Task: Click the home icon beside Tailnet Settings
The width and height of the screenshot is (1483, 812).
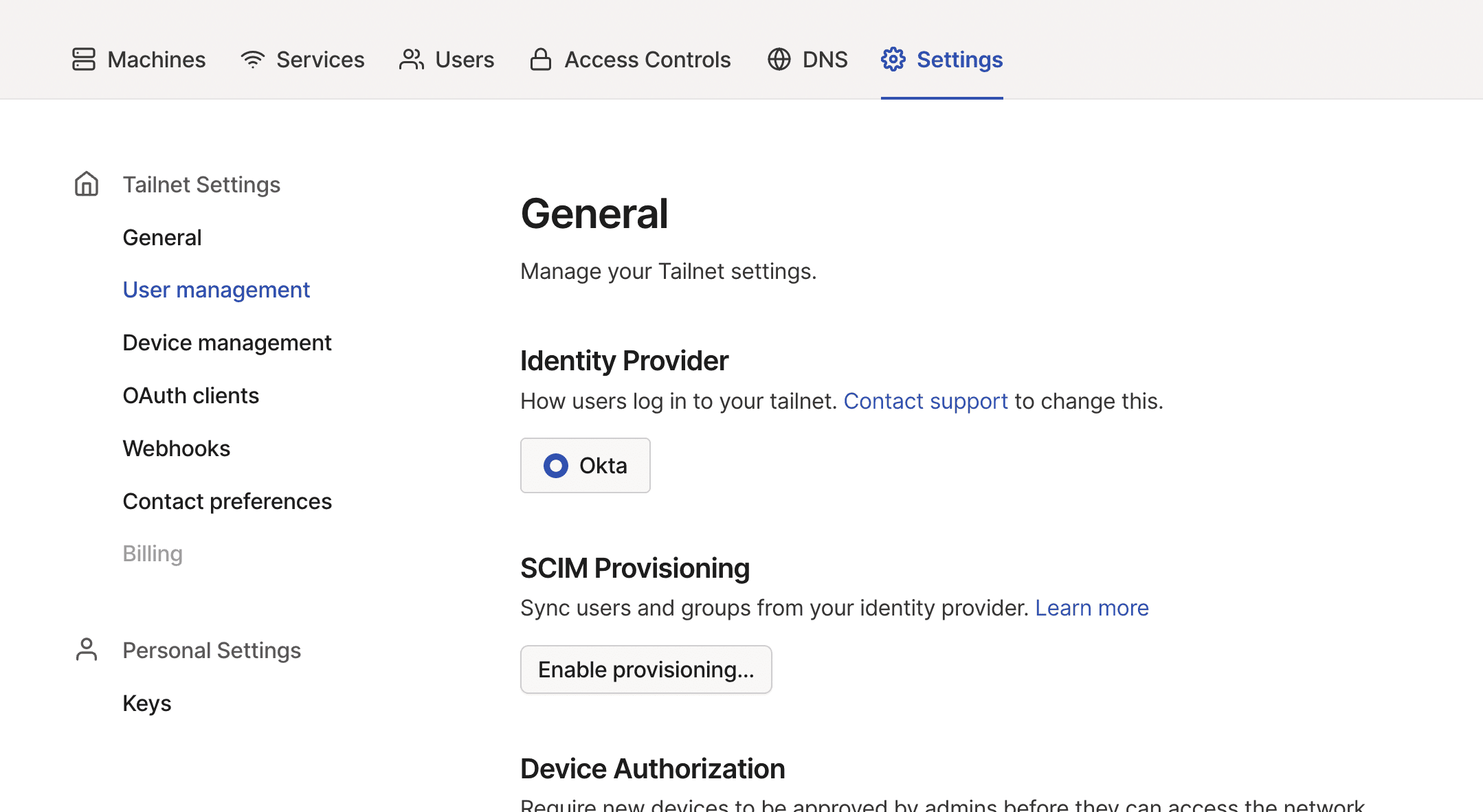Action: [86, 183]
